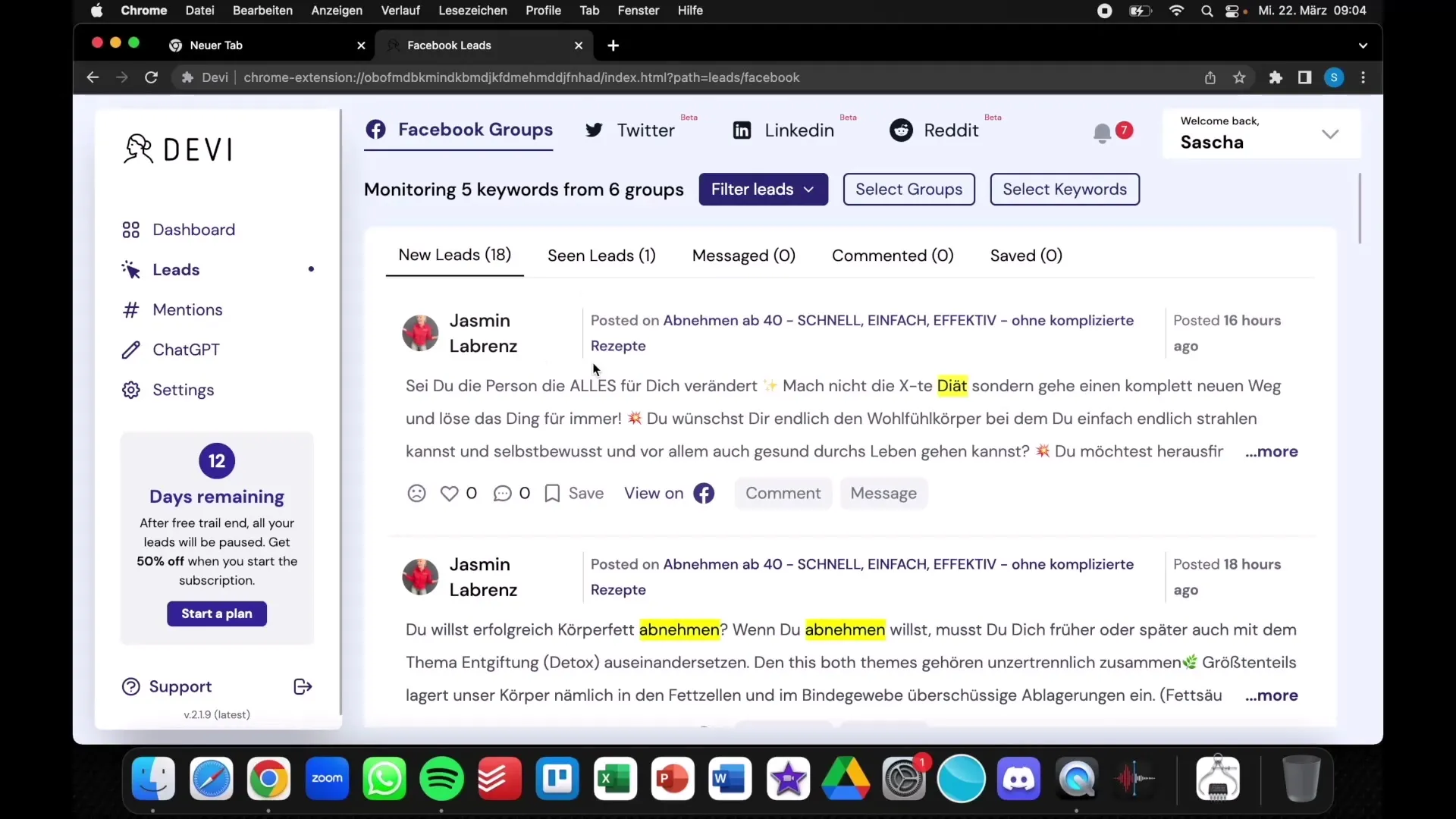Click Start a plan button
This screenshot has width=1456, height=819.
pyautogui.click(x=217, y=613)
